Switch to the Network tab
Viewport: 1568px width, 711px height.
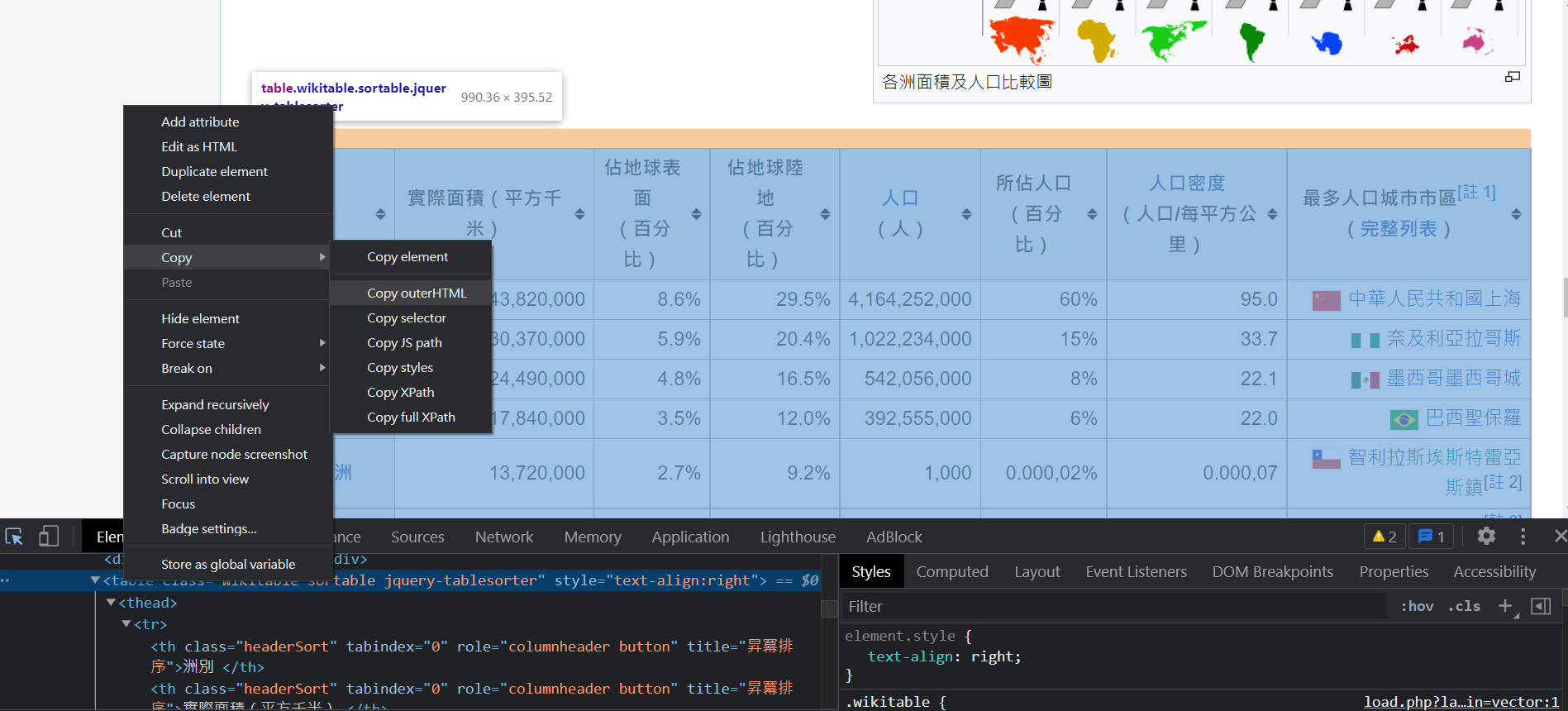click(503, 537)
